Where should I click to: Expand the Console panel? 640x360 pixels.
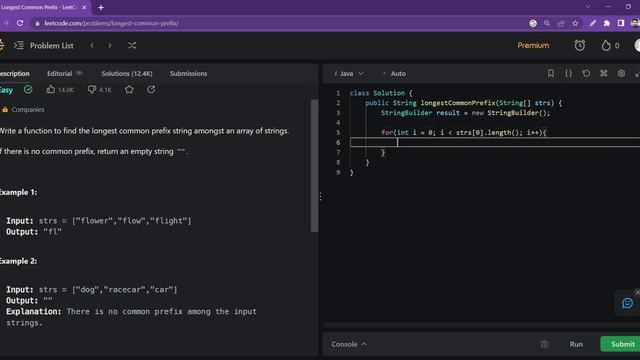point(349,344)
